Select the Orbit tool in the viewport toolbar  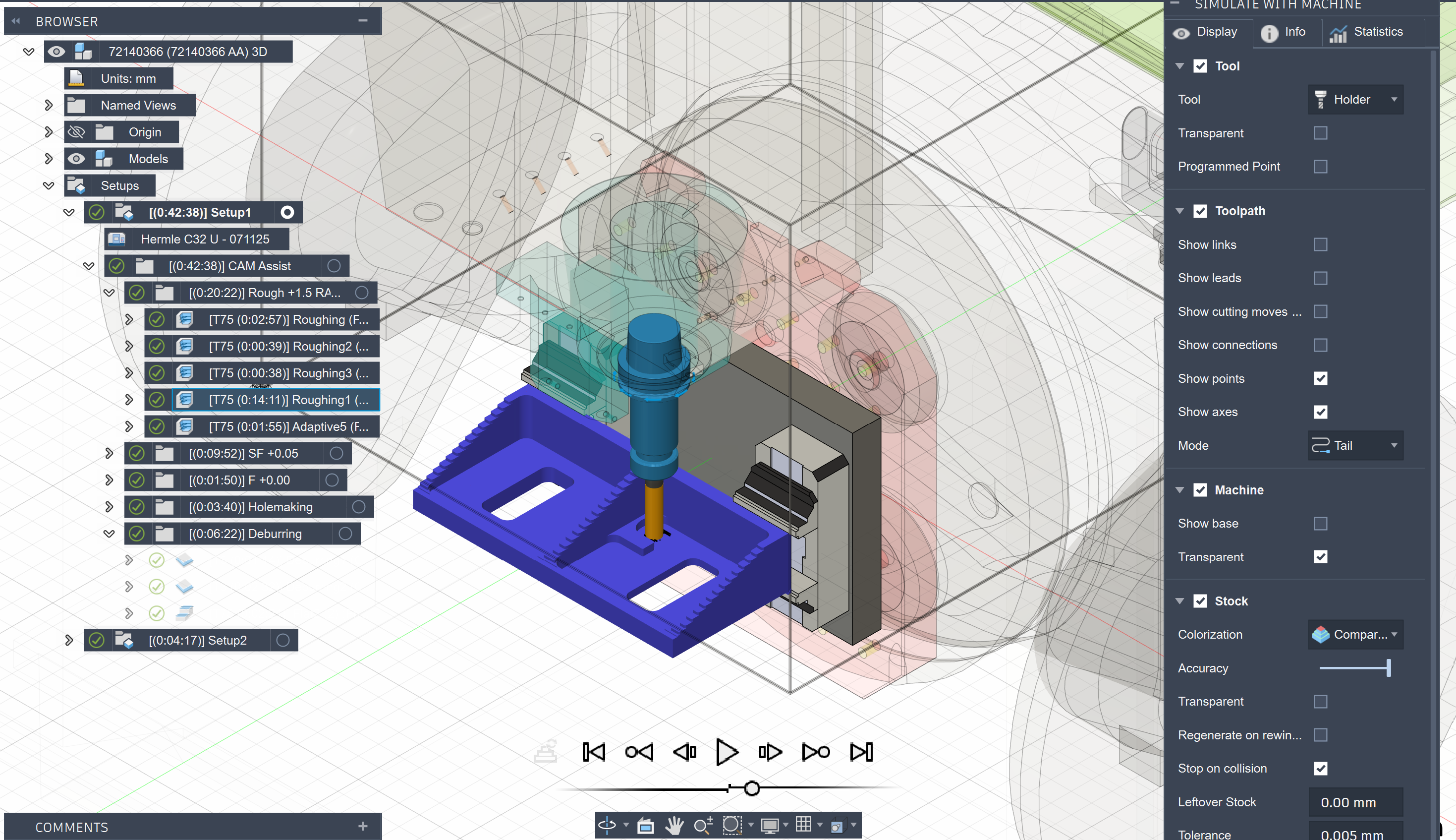pyautogui.click(x=608, y=825)
